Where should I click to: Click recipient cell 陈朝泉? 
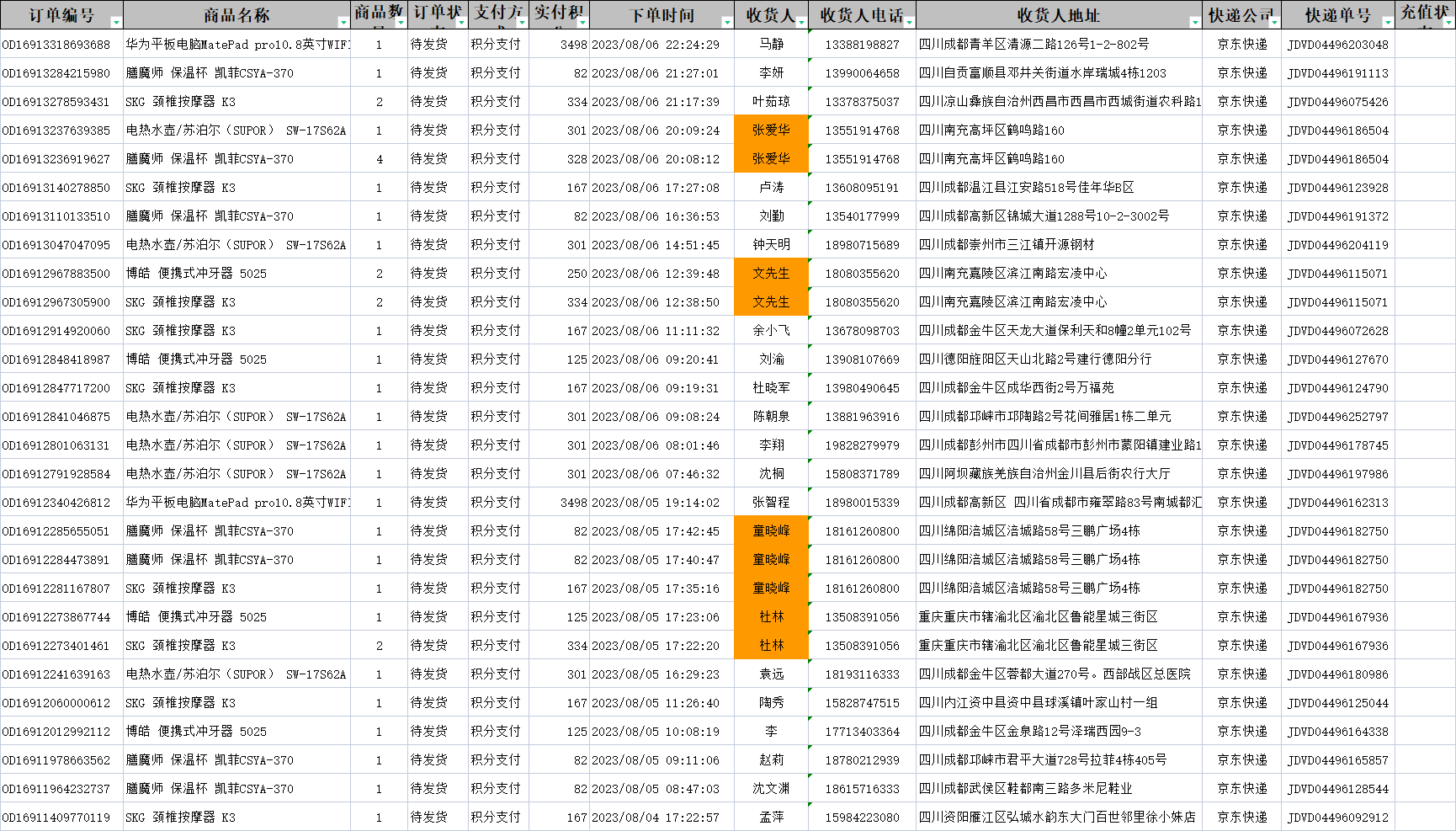click(771, 417)
